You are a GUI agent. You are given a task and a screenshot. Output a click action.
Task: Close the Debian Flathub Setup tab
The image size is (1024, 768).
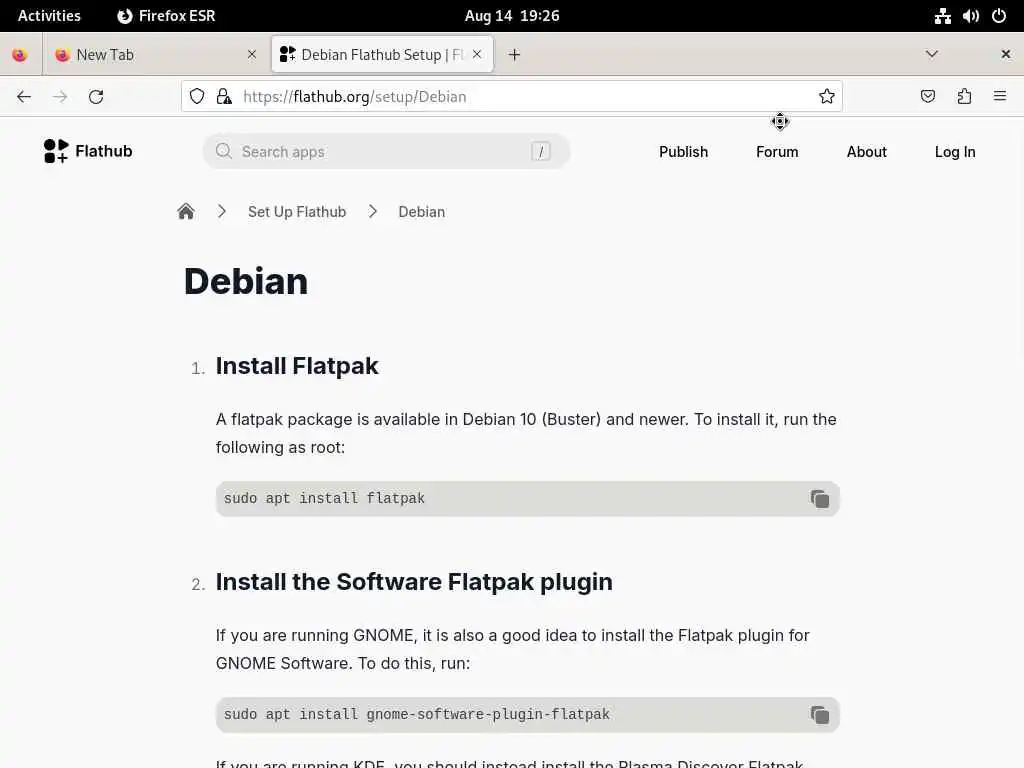click(x=477, y=54)
